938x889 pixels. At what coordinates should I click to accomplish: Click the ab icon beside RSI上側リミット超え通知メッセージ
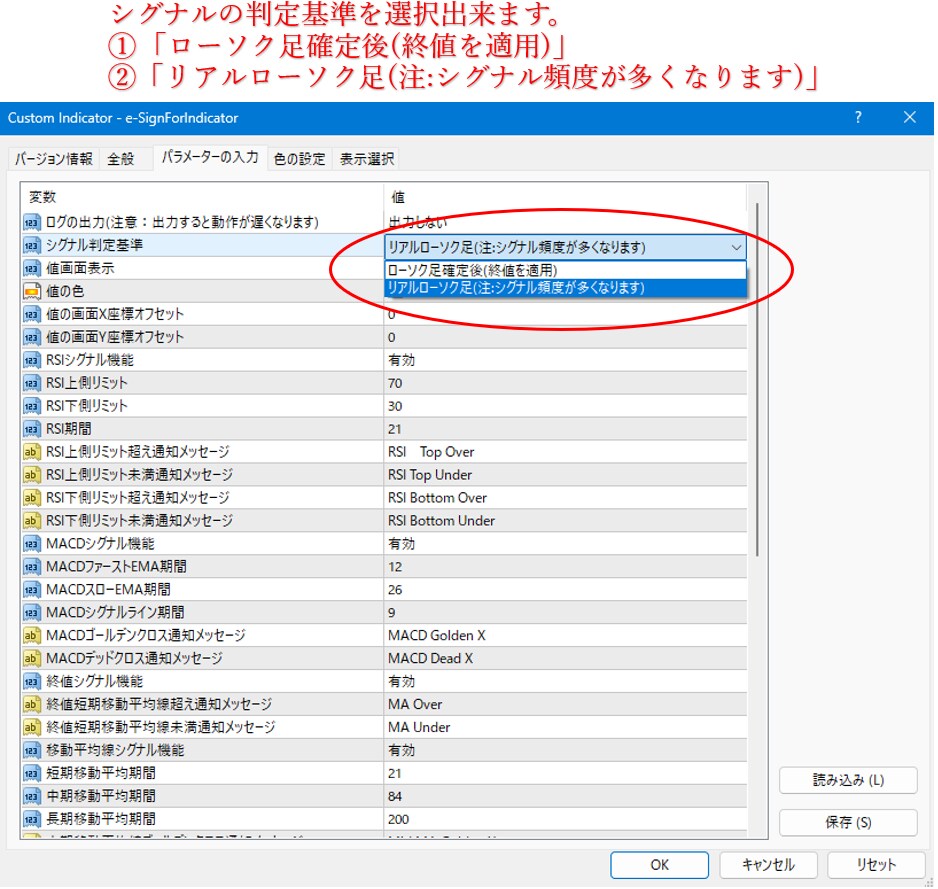(31, 452)
